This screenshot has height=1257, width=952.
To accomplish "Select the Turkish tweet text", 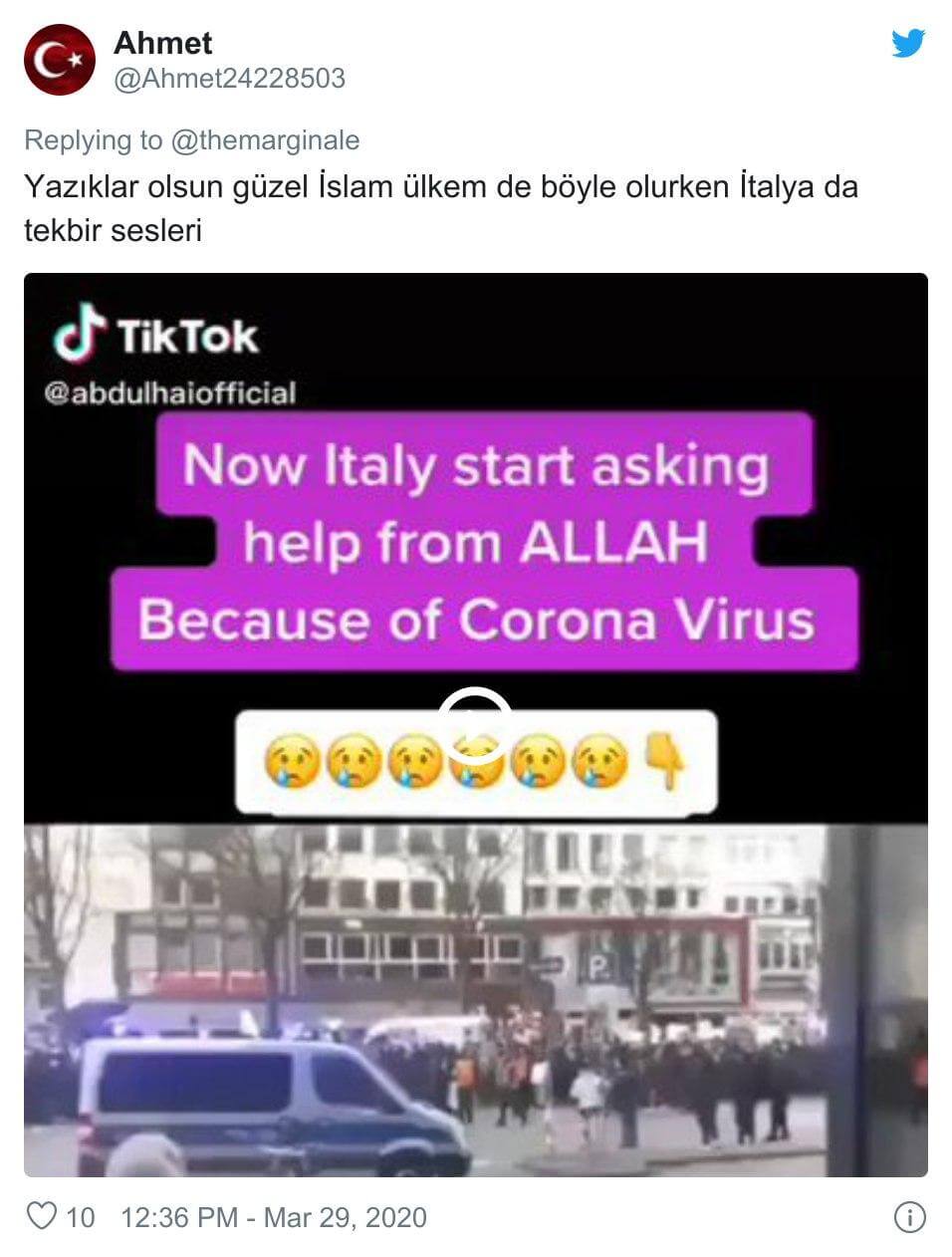I will 441,208.
